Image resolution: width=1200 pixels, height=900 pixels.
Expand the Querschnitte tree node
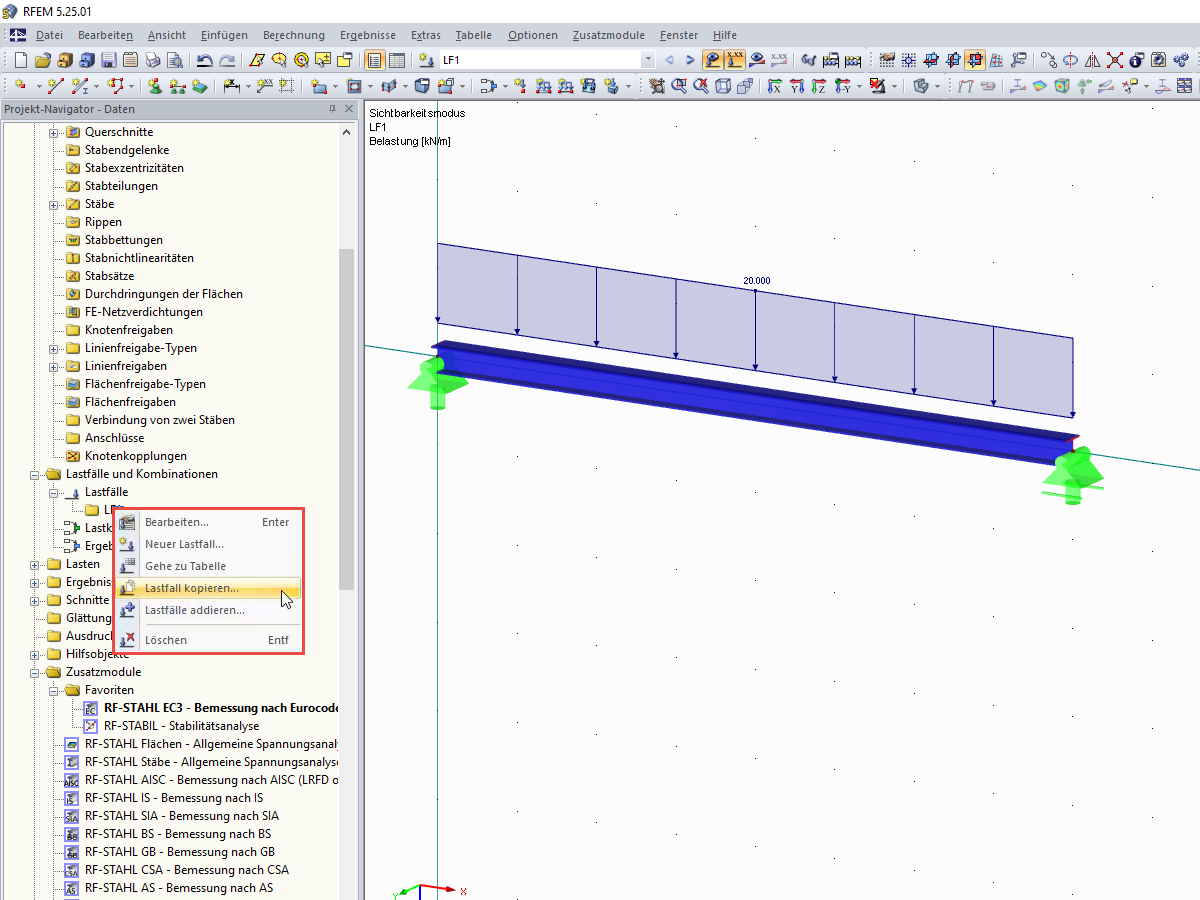(x=55, y=132)
